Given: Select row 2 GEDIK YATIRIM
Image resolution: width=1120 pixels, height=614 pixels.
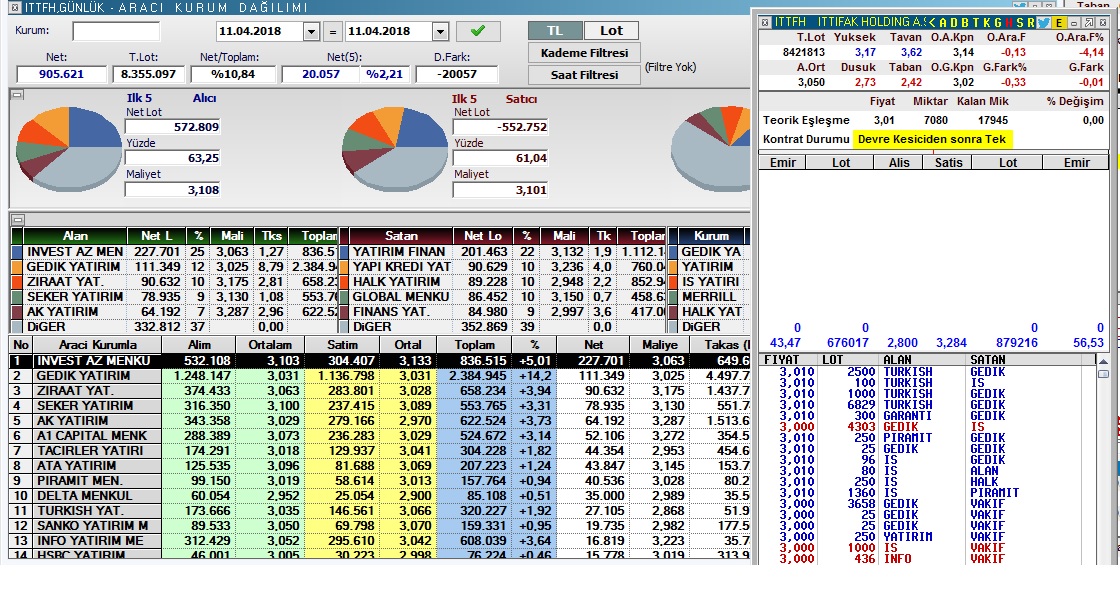Looking at the screenshot, I should (379, 376).
